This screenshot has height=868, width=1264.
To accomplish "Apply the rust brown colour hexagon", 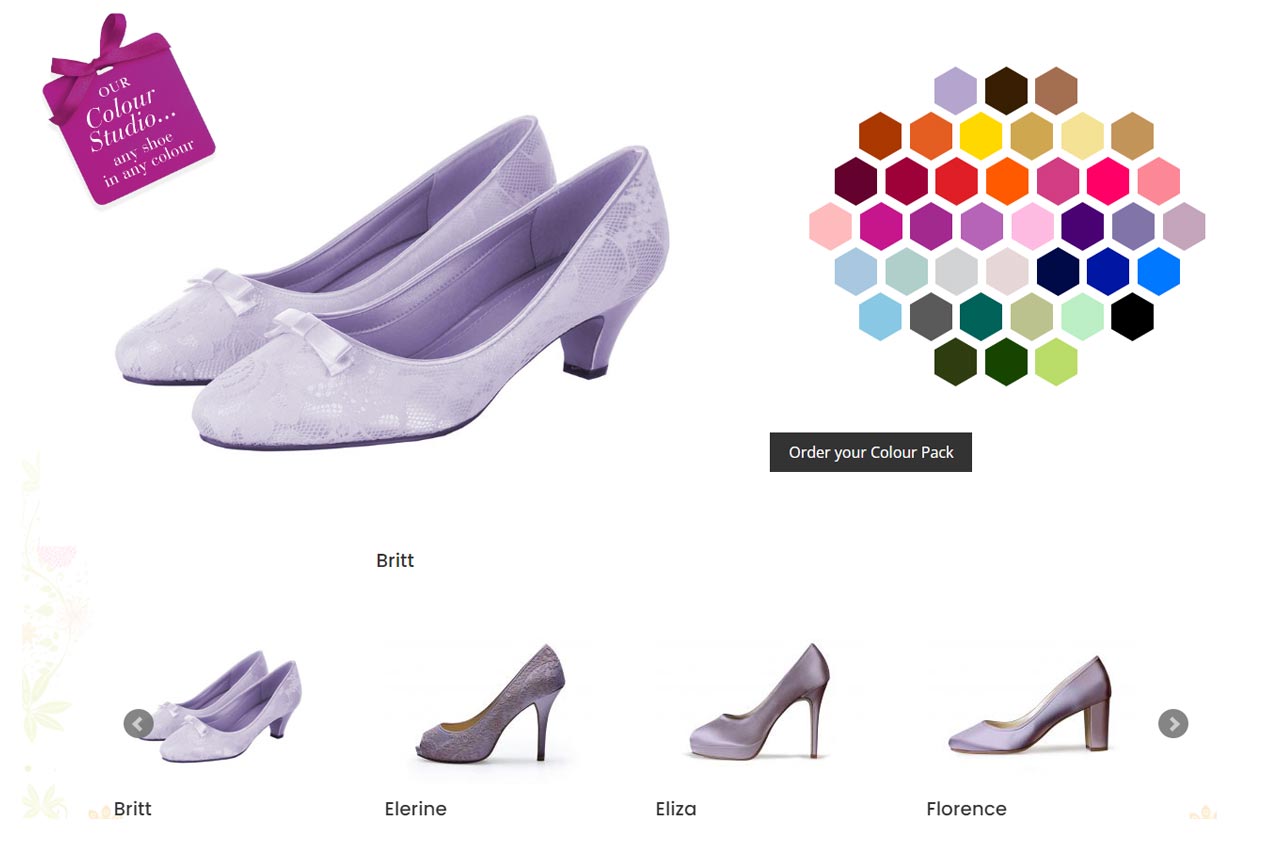I will (x=880, y=136).
